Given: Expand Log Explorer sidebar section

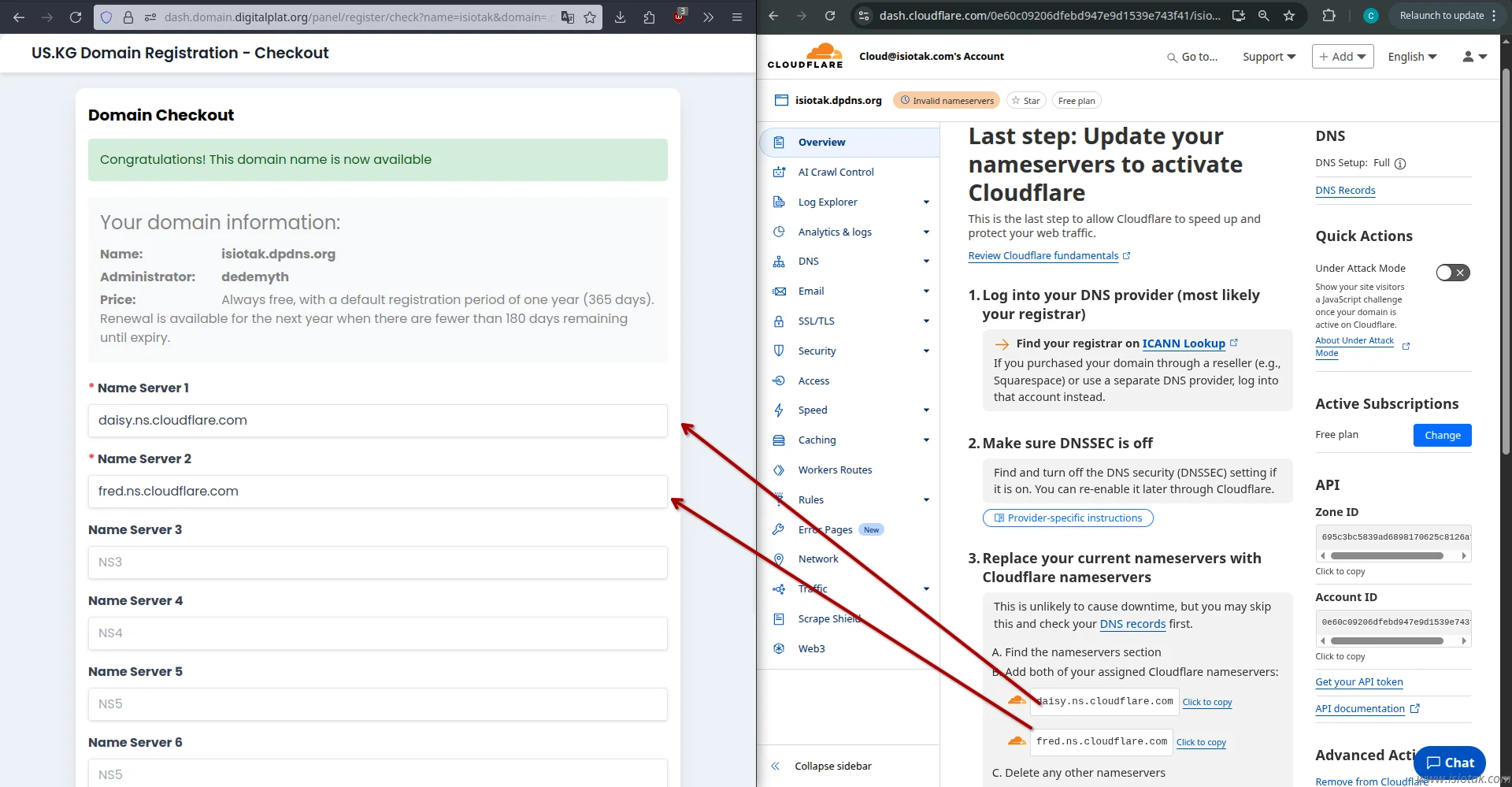Looking at the screenshot, I should tap(926, 202).
